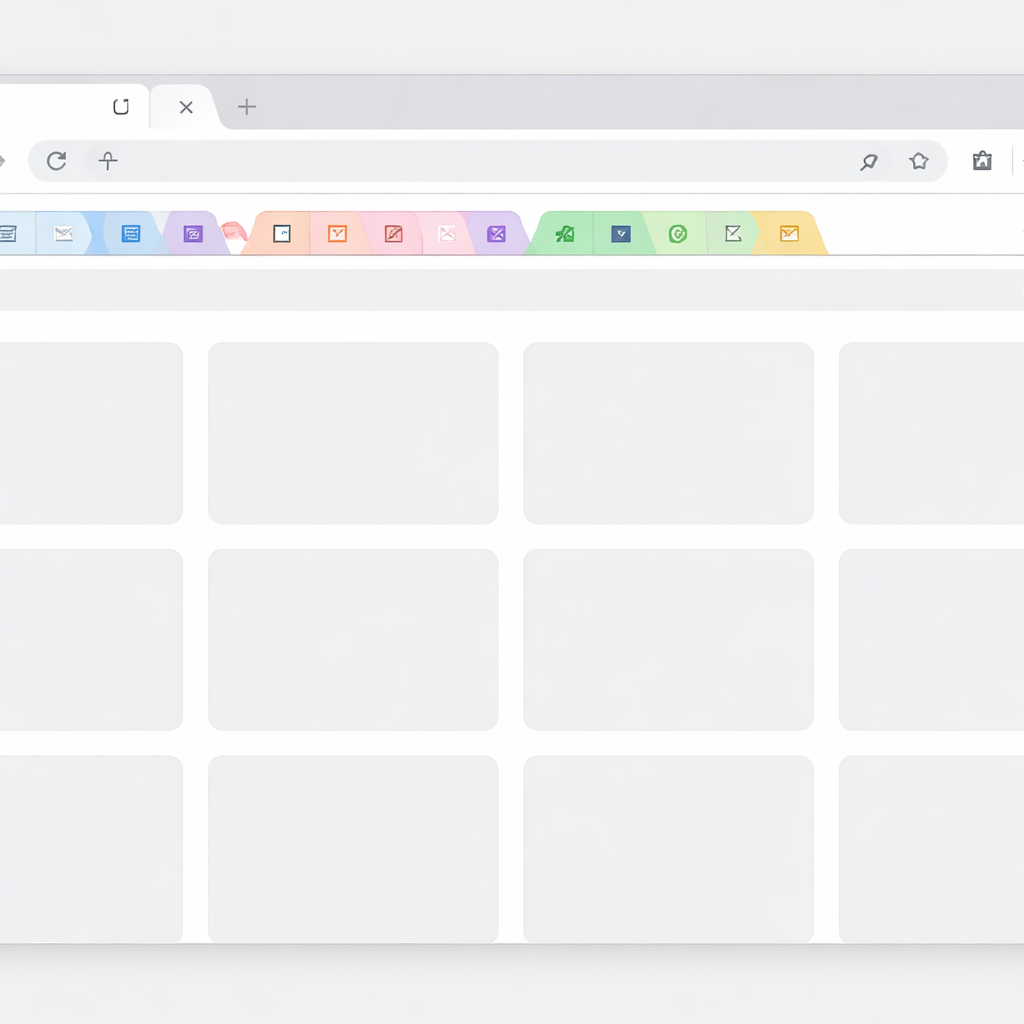
Task: Select the orange envelope tab at far right
Action: click(x=789, y=234)
